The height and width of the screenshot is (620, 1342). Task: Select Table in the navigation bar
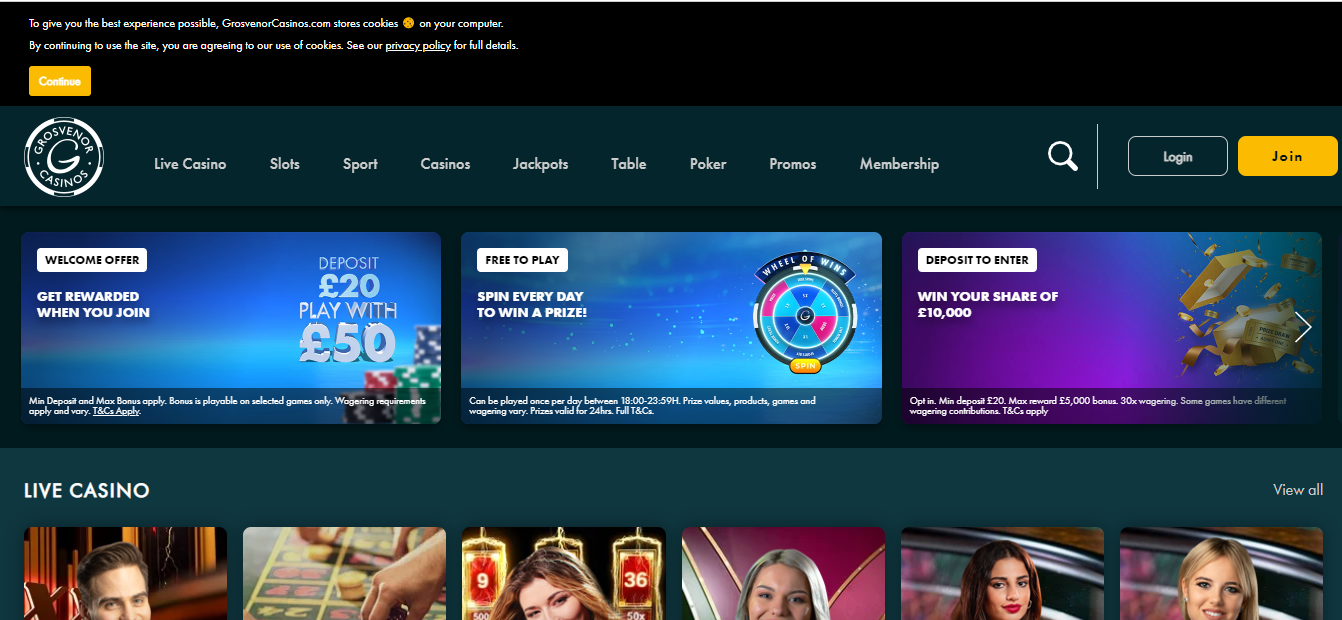pos(629,164)
